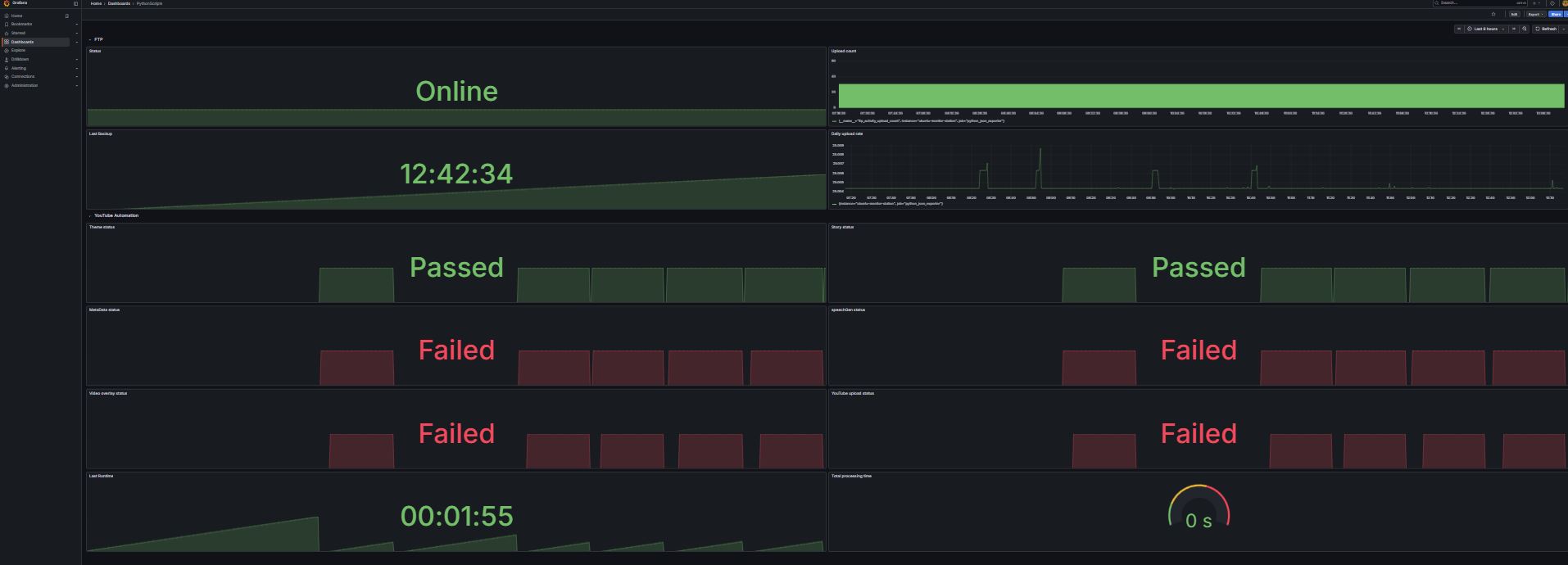Expand the Connections section arrow
This screenshot has height=565, width=1568.
[77, 76]
